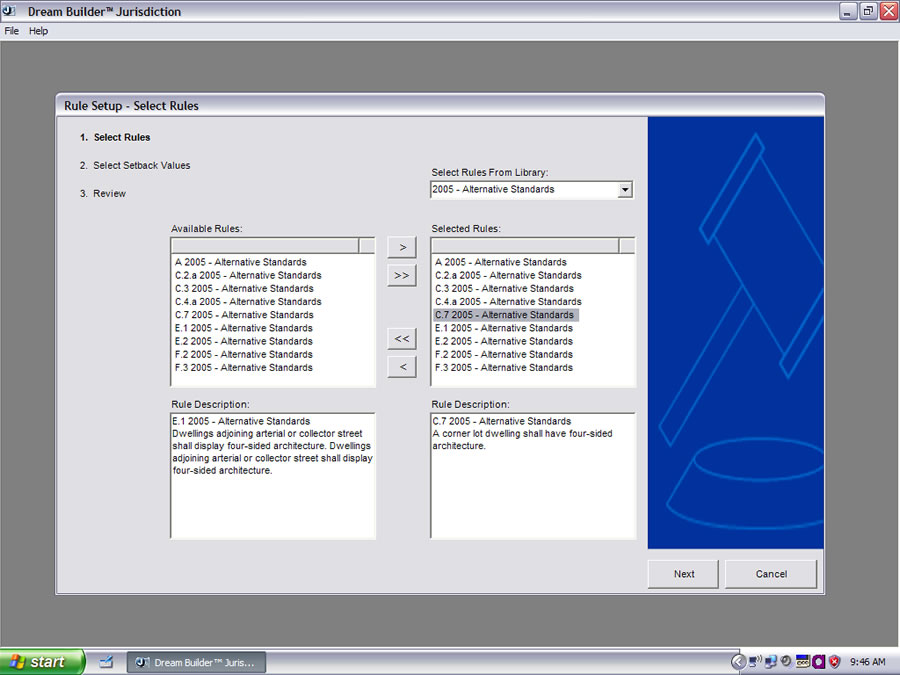Remove all rules with the << button
900x675 pixels.
tap(402, 339)
